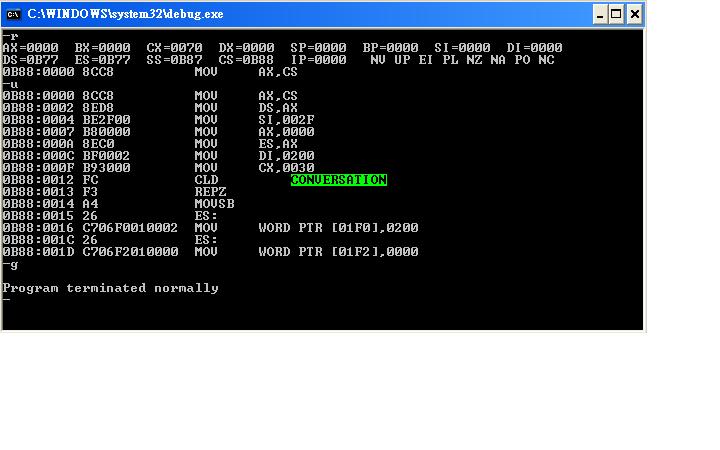Screen dimensions: 720x450
Task: Click the operand CX,0030
Action: (287, 168)
